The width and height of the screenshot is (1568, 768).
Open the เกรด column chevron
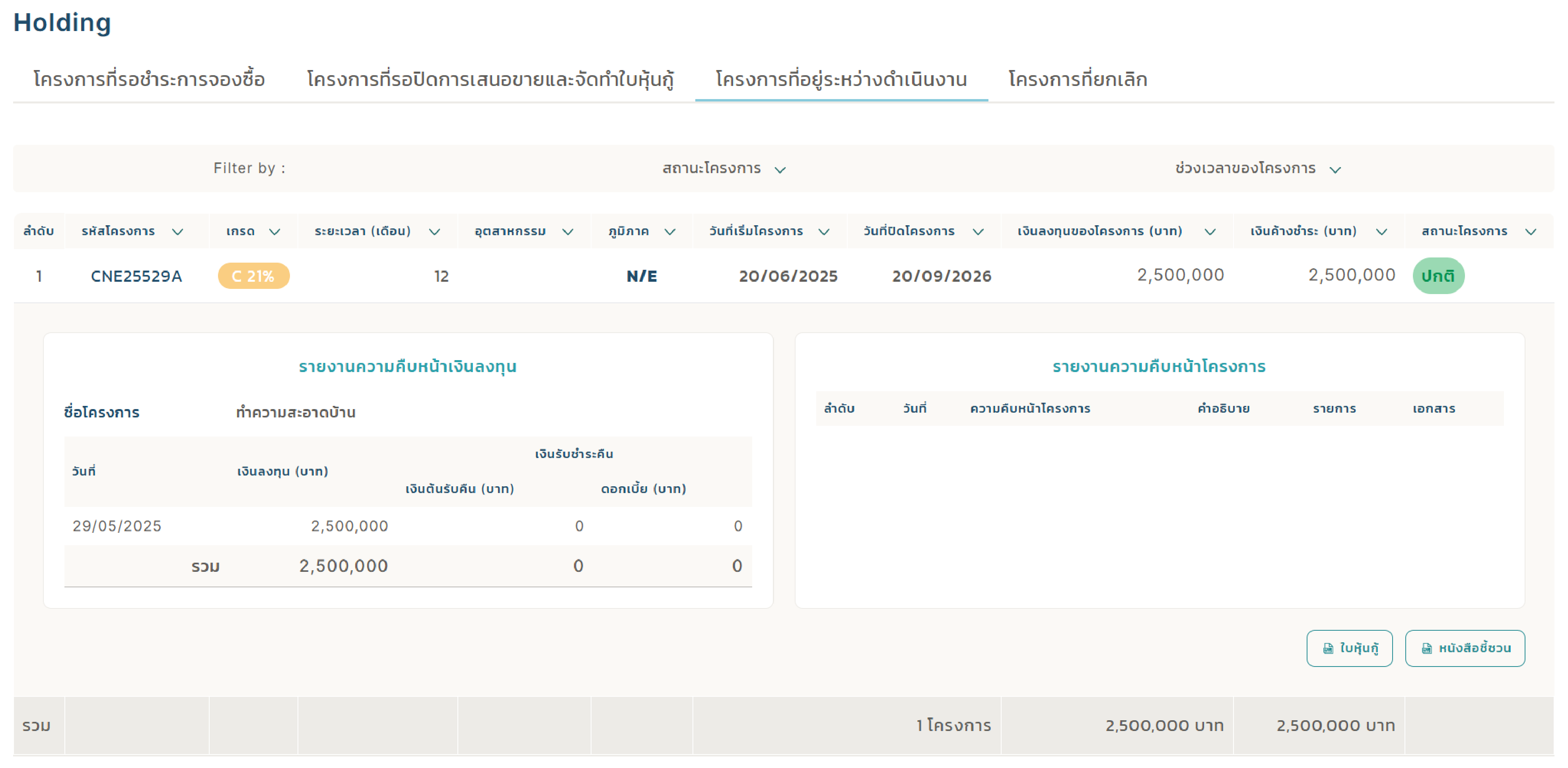[274, 232]
